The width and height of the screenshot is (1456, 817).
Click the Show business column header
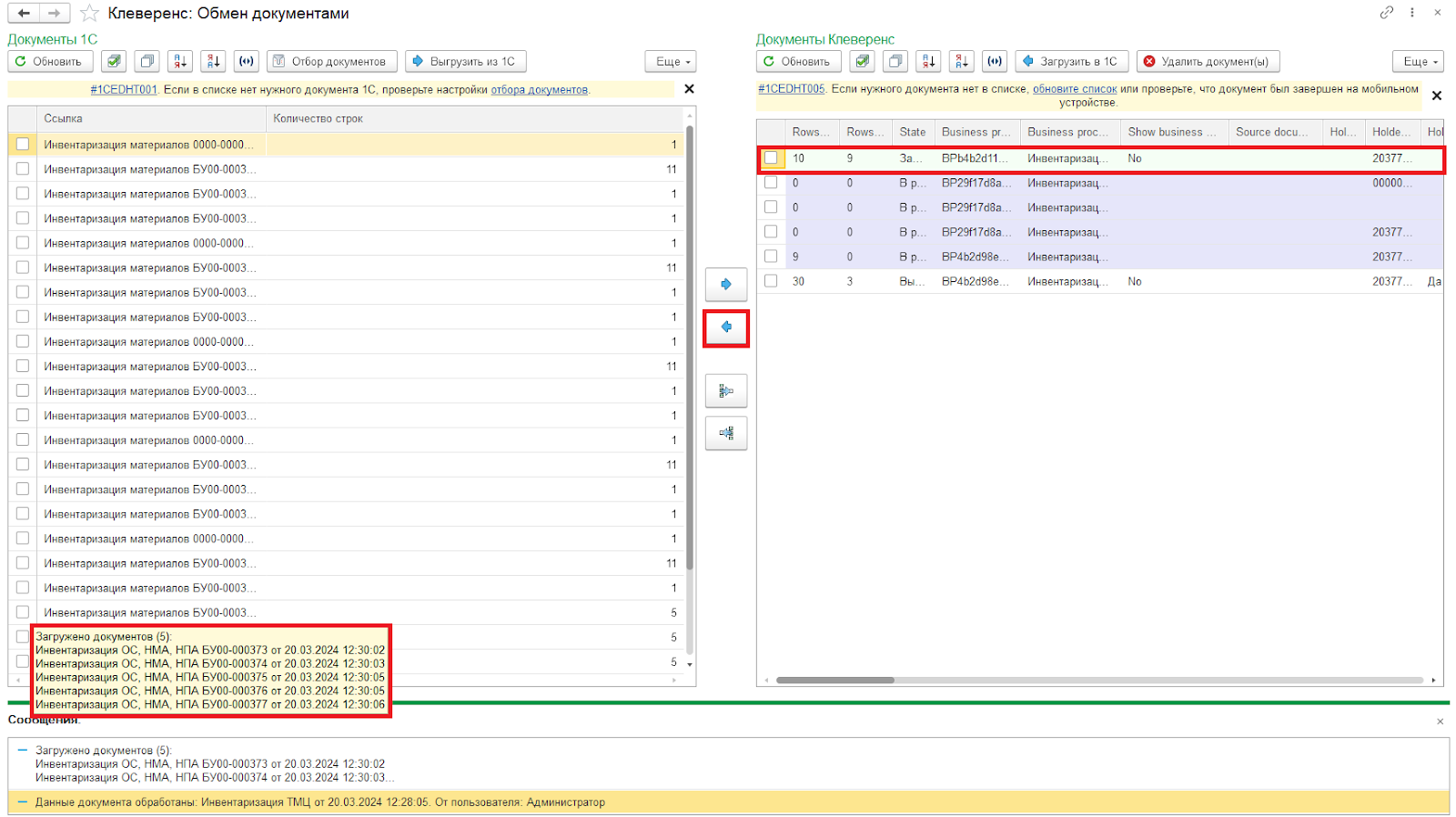(x=1174, y=132)
